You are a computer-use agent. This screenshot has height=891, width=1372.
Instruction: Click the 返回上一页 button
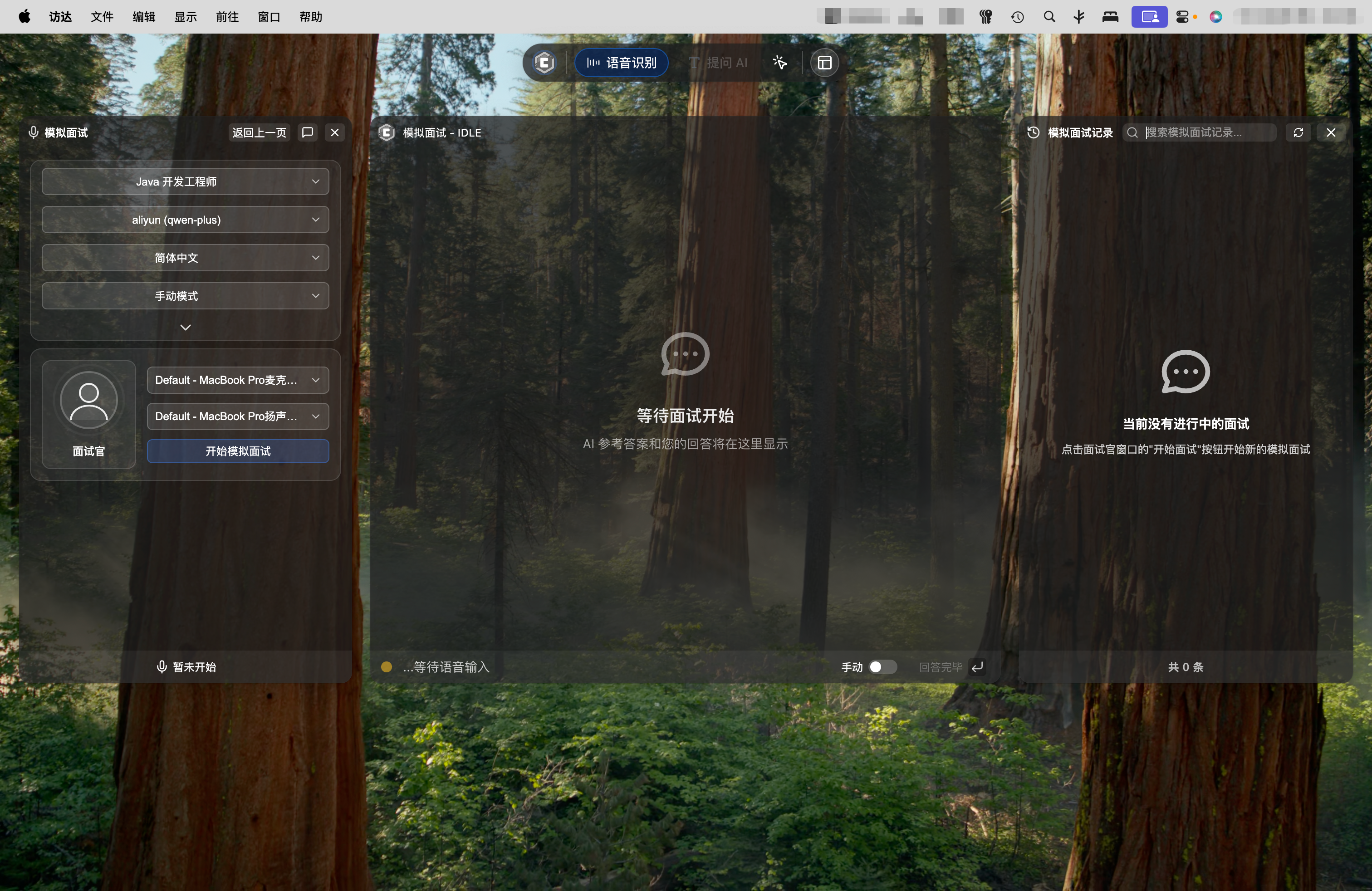coord(259,132)
